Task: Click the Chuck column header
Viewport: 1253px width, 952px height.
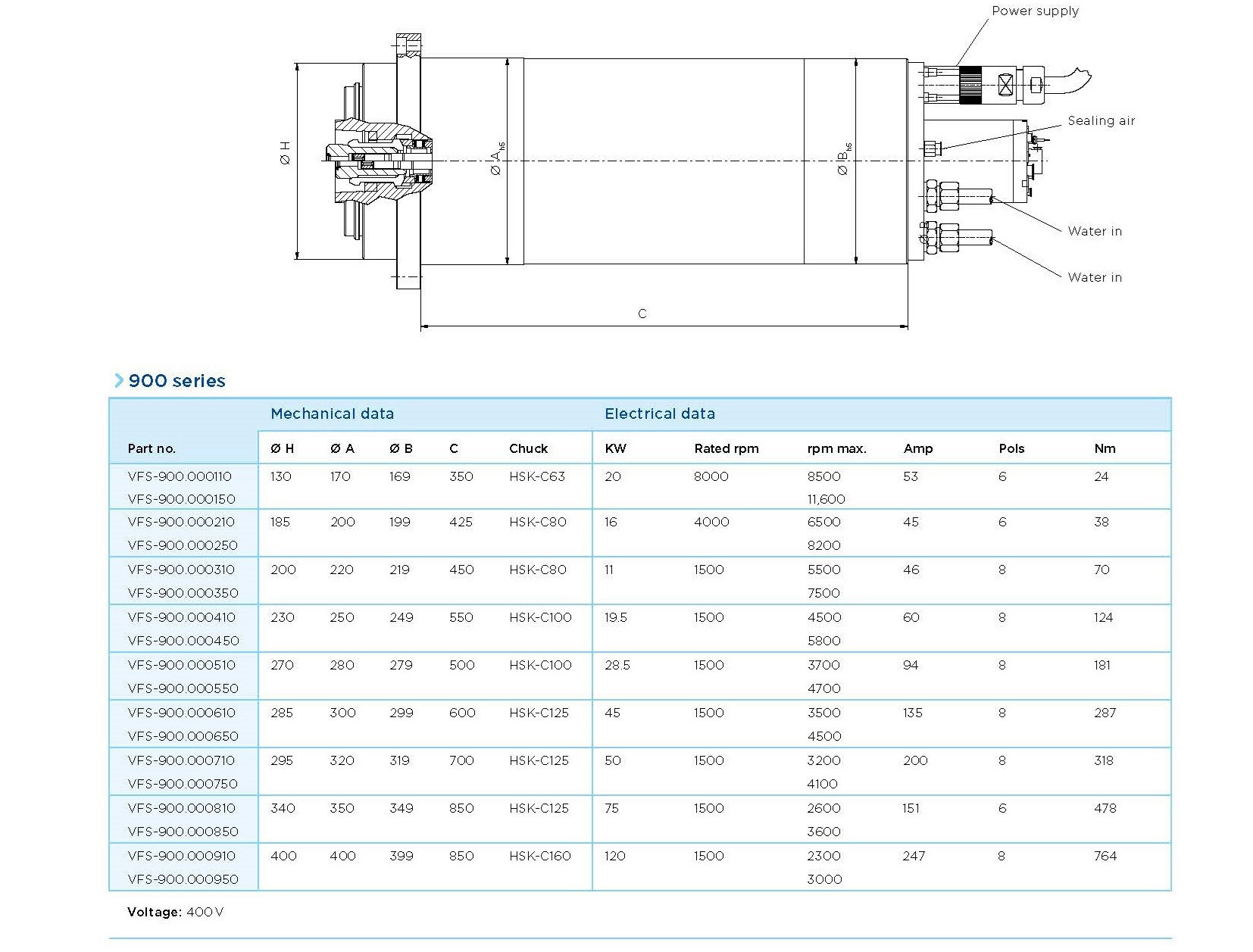Action: (x=528, y=448)
